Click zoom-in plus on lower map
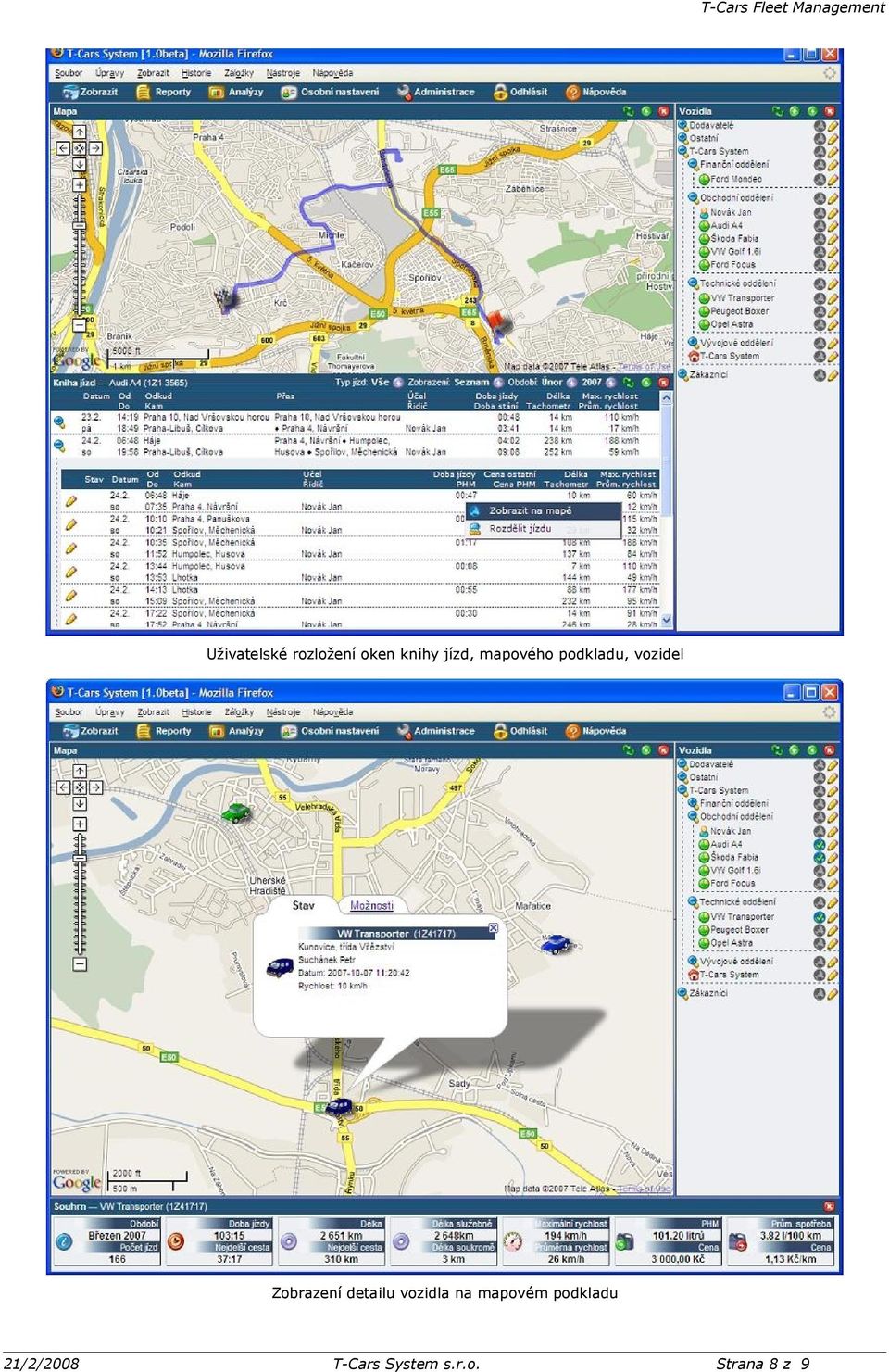This screenshot has height=1372, width=889. point(80,824)
